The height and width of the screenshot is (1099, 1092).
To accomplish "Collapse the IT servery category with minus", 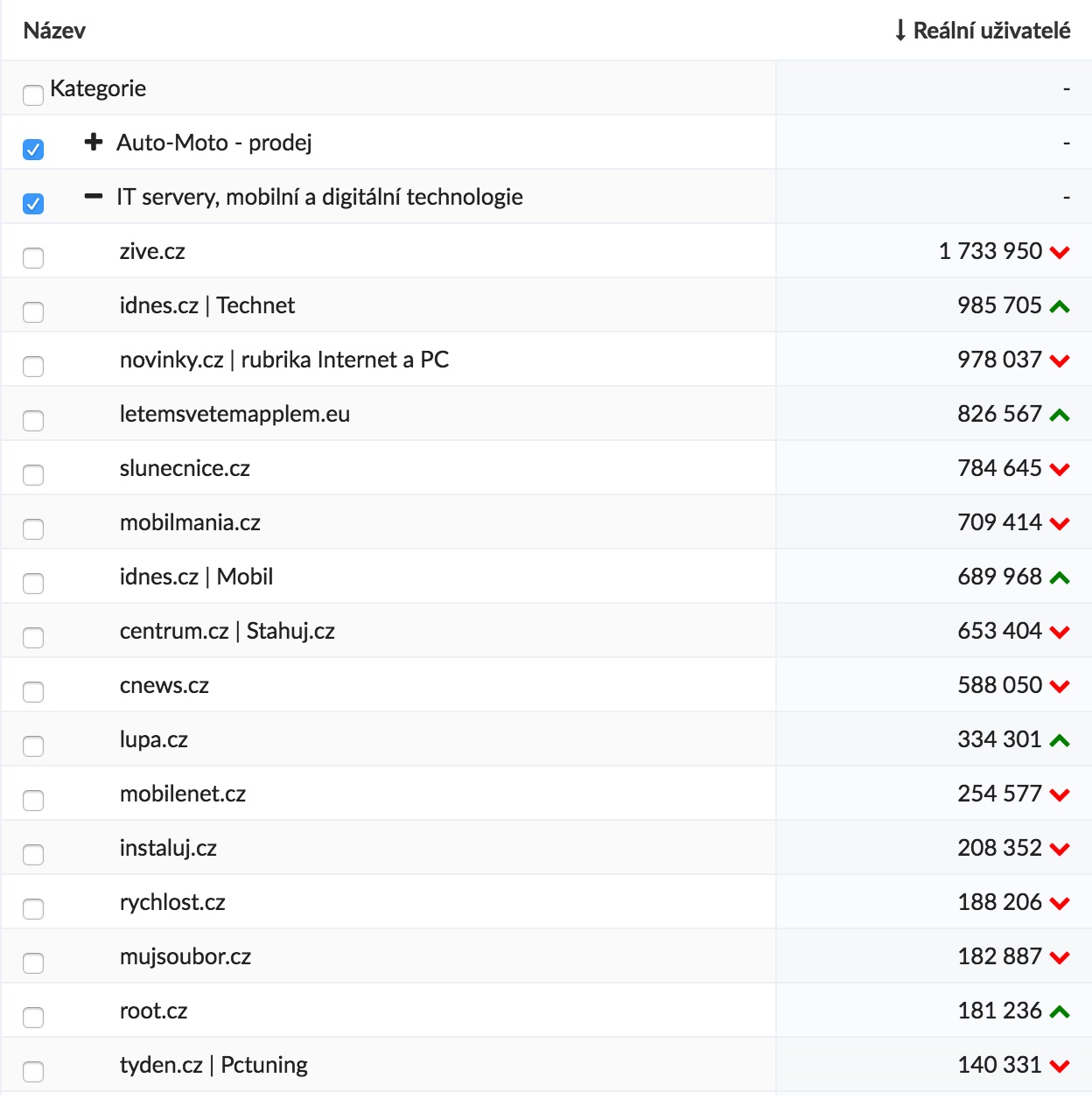I will [94, 196].
